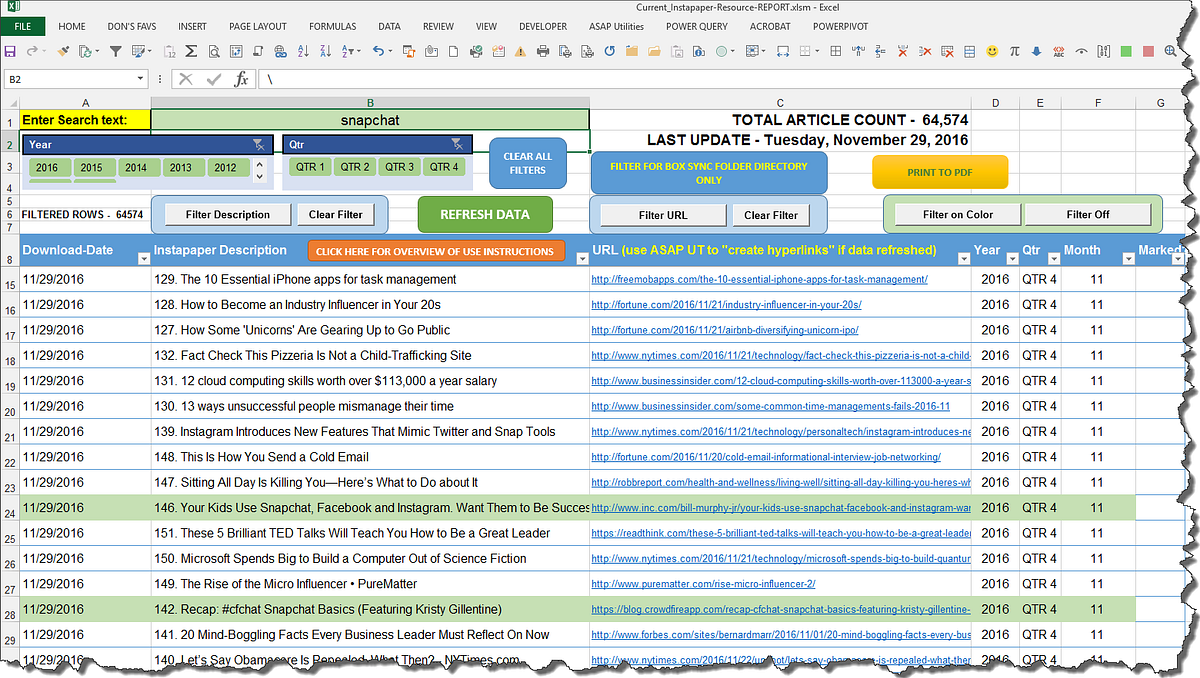Toggle QTR 2 in the Qtr slicer
1200x678 pixels.
(x=356, y=168)
